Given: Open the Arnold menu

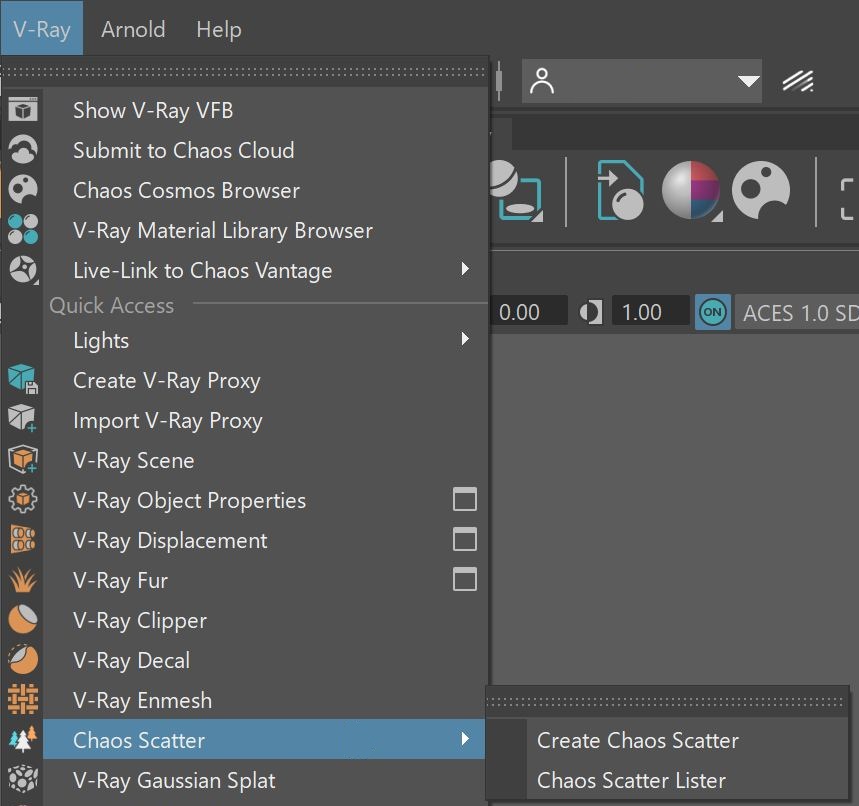Looking at the screenshot, I should click(x=133, y=29).
